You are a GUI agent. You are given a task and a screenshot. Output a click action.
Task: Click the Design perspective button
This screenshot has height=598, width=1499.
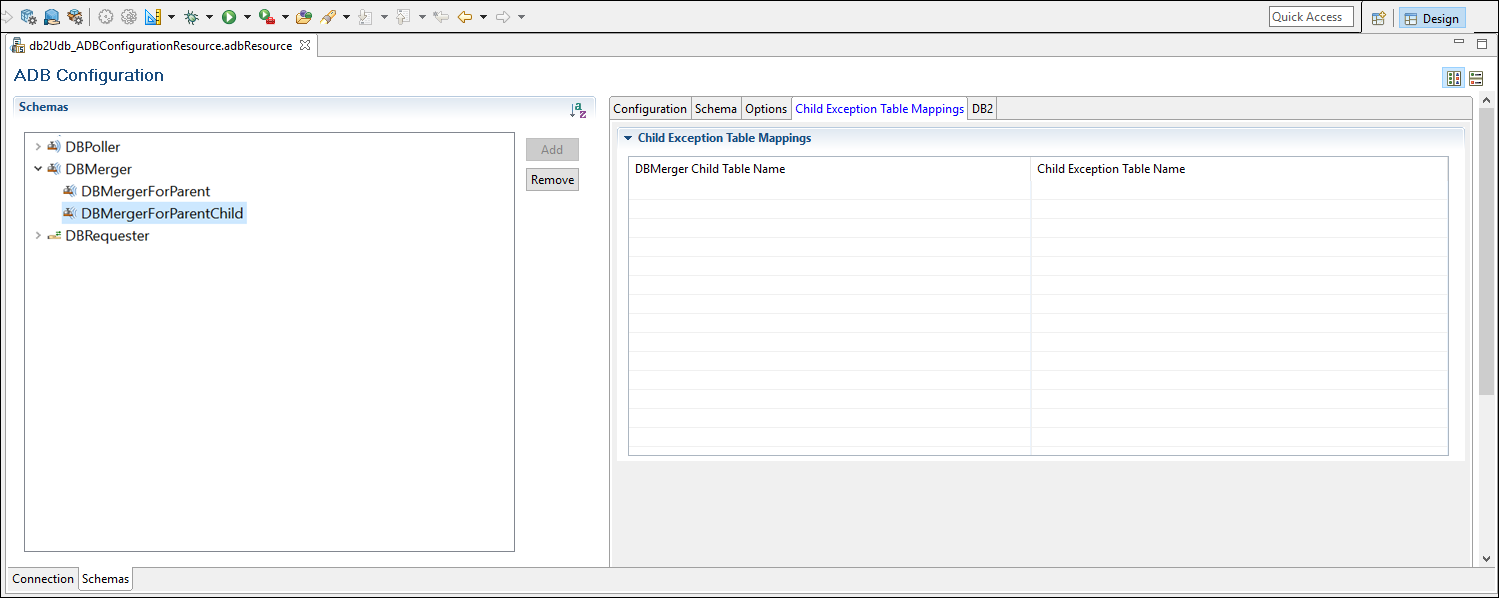1432,18
